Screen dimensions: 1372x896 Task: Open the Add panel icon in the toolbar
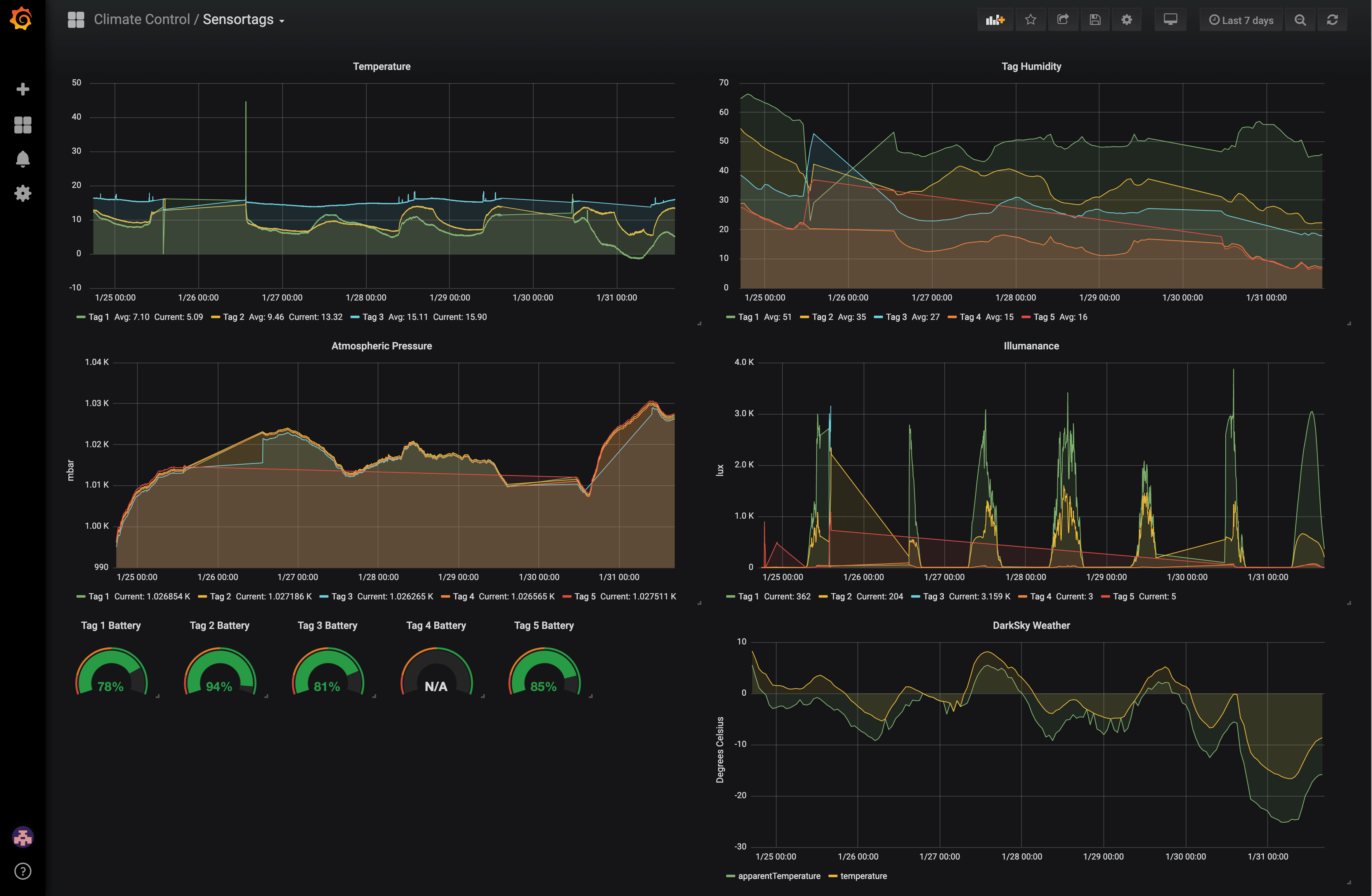[996, 19]
